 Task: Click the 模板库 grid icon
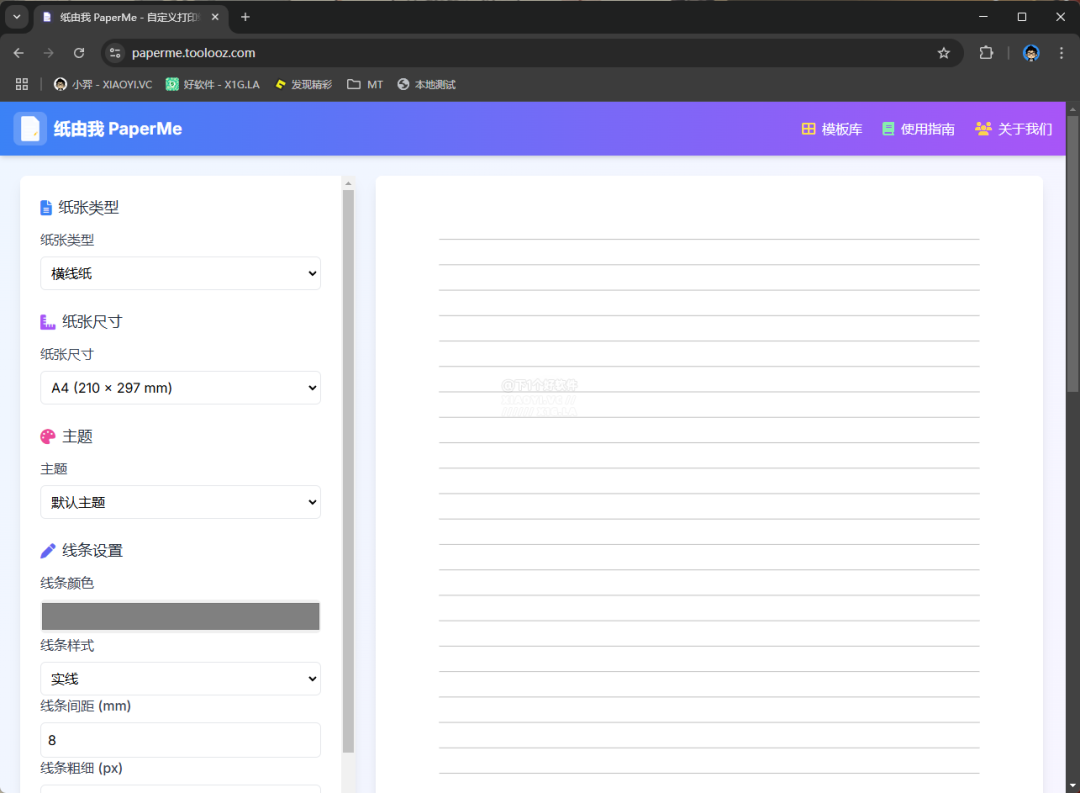click(x=809, y=129)
